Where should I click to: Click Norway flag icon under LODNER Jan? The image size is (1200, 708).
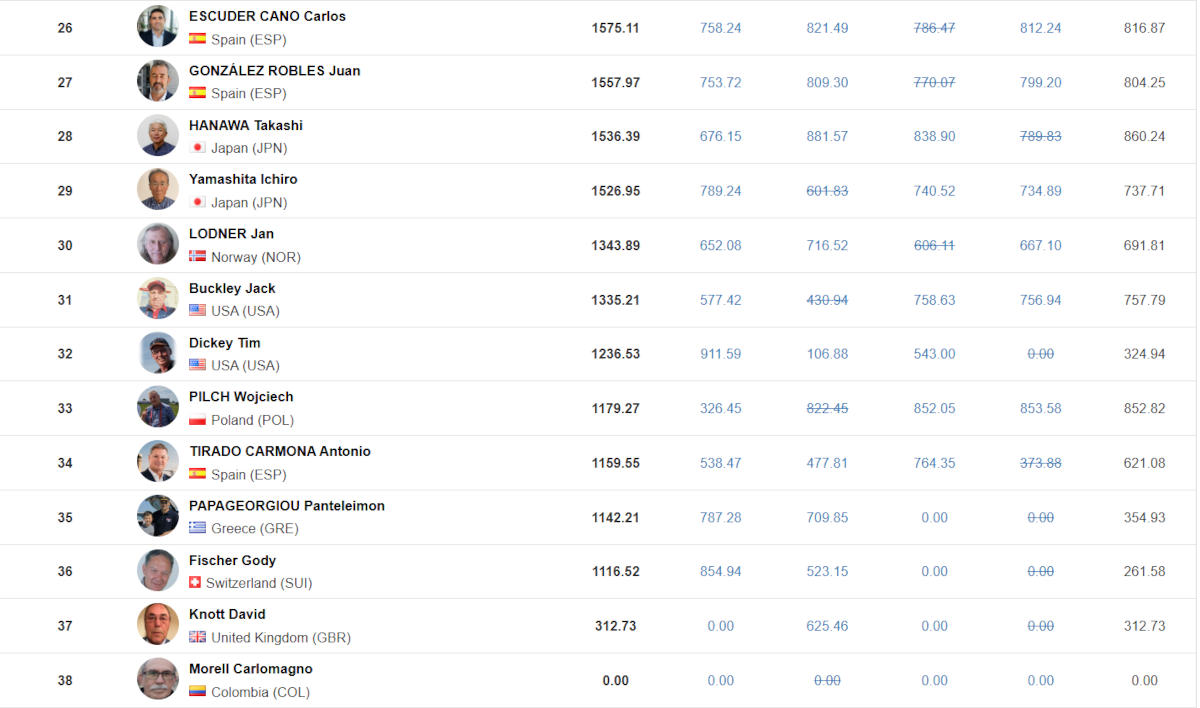pos(197,257)
